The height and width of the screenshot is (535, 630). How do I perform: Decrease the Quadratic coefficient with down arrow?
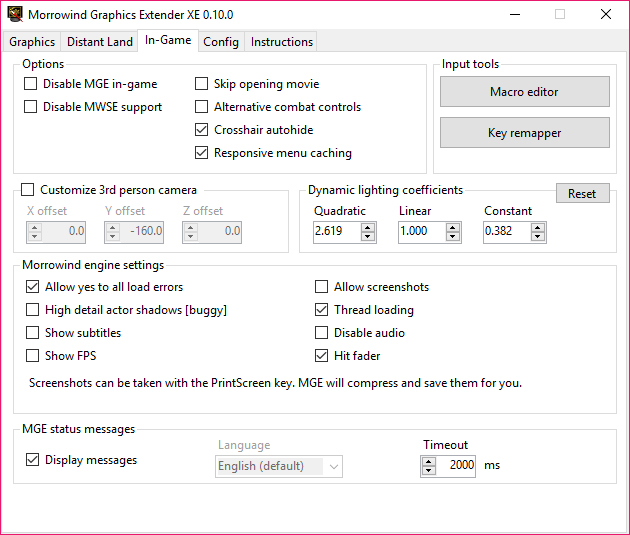(x=367, y=237)
